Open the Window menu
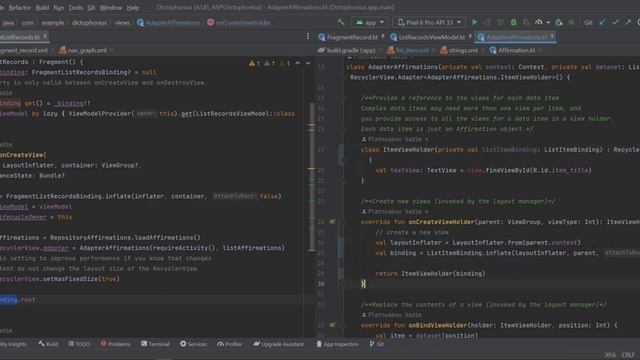 coord(111,8)
